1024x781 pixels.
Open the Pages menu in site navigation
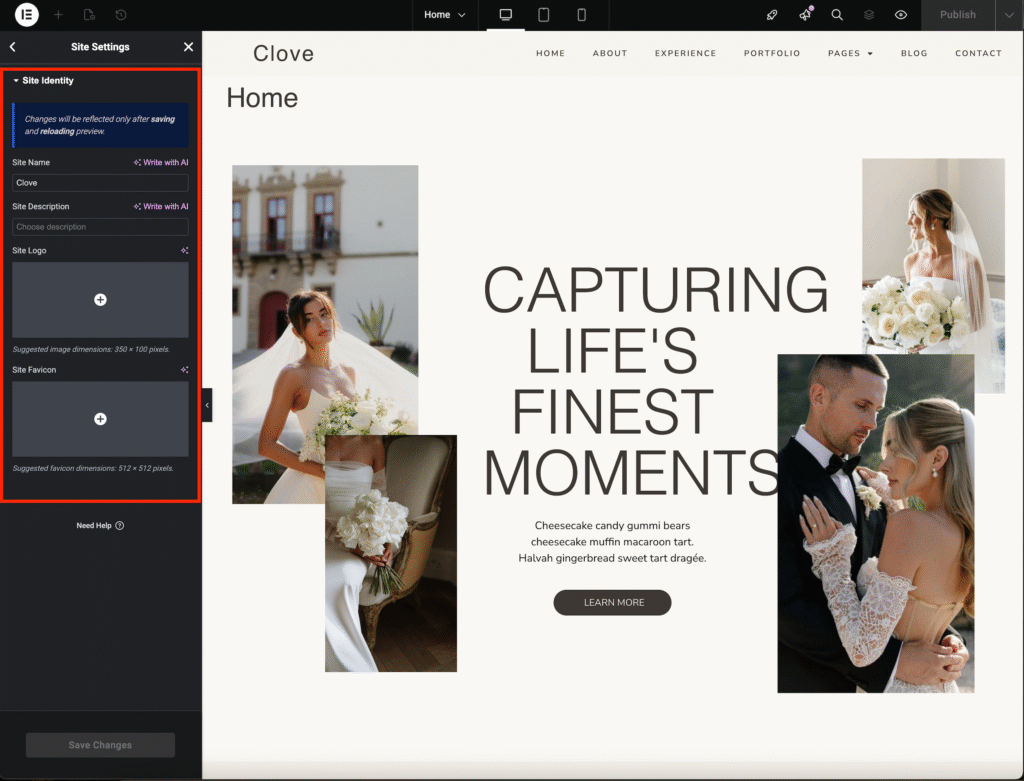coord(850,53)
